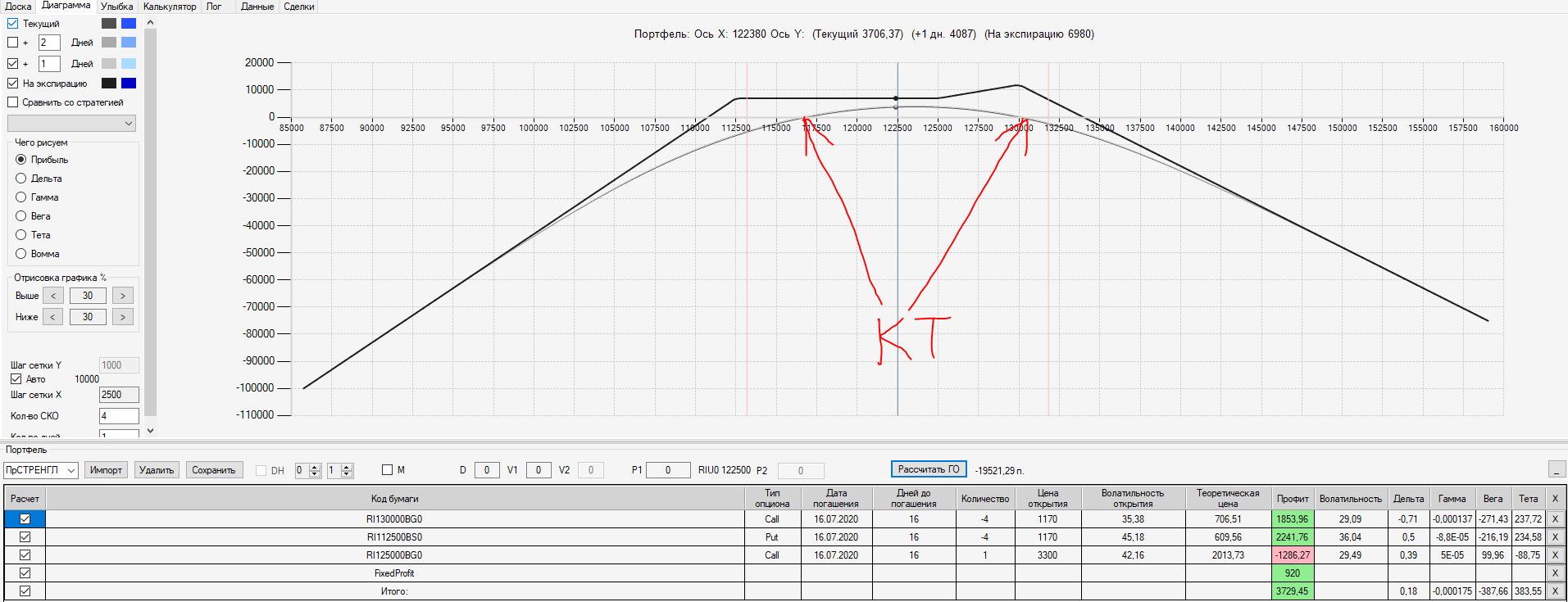The width and height of the screenshot is (1568, 602).
Task: Open the strategy comparison dropdown
Action: [x=71, y=123]
